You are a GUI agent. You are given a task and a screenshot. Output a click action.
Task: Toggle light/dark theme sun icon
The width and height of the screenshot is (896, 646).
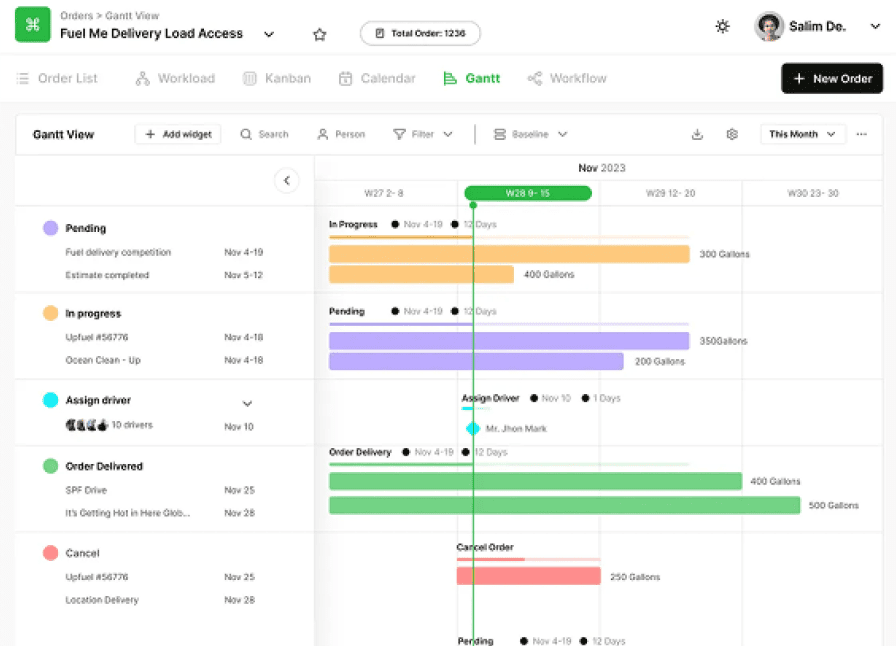[722, 27]
